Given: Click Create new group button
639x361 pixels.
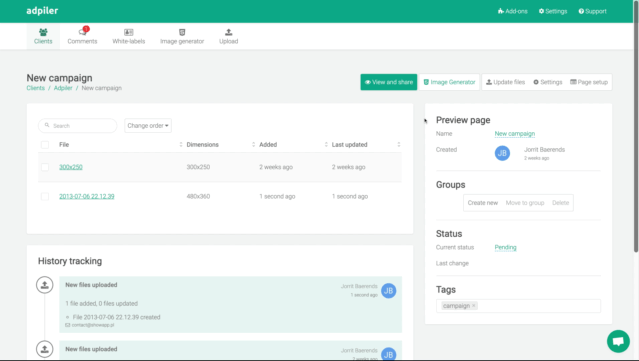Looking at the screenshot, I should click(x=483, y=203).
